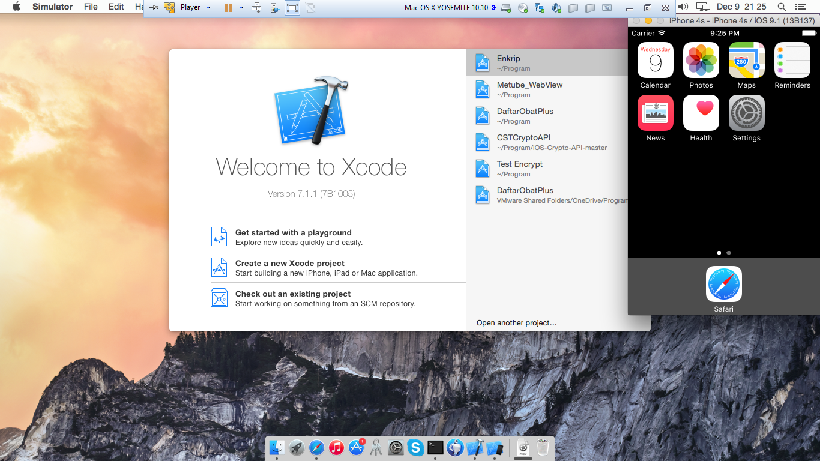Click Create a new Xcode project
Image resolution: width=820 pixels, height=462 pixels.
coord(290,263)
